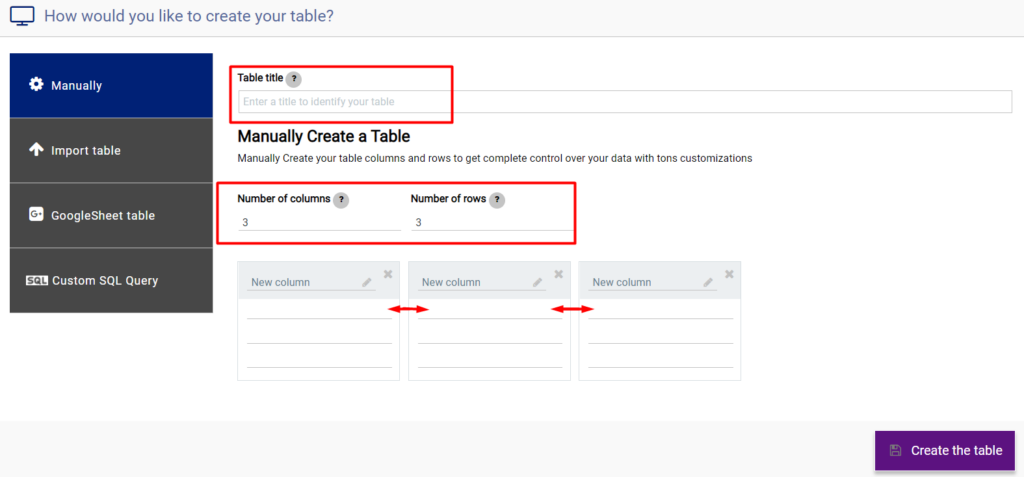Show help tooltip for Number of columns
This screenshot has width=1024, height=477.
(341, 200)
